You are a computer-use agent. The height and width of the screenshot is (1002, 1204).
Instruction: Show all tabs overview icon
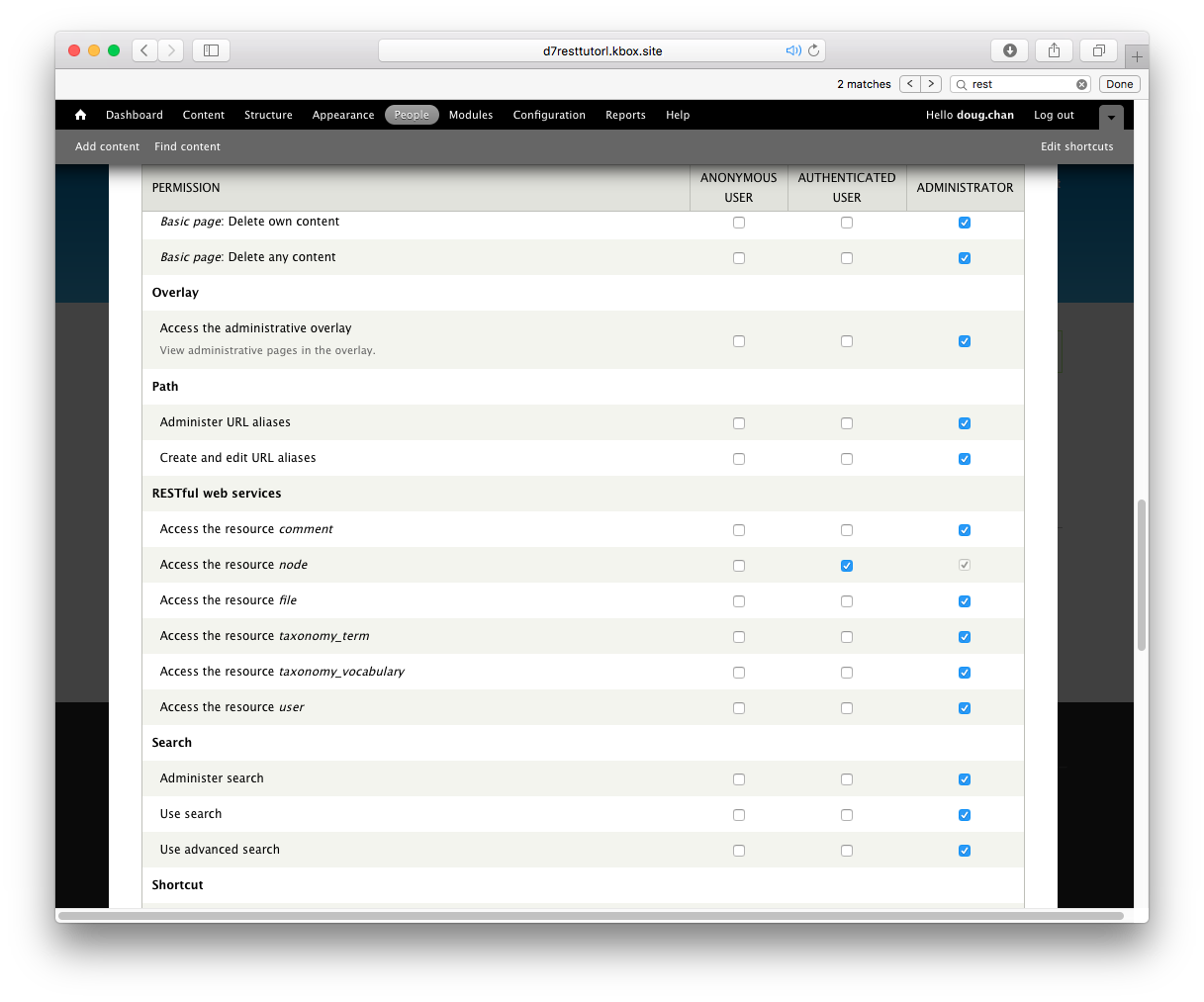pos(1098,50)
